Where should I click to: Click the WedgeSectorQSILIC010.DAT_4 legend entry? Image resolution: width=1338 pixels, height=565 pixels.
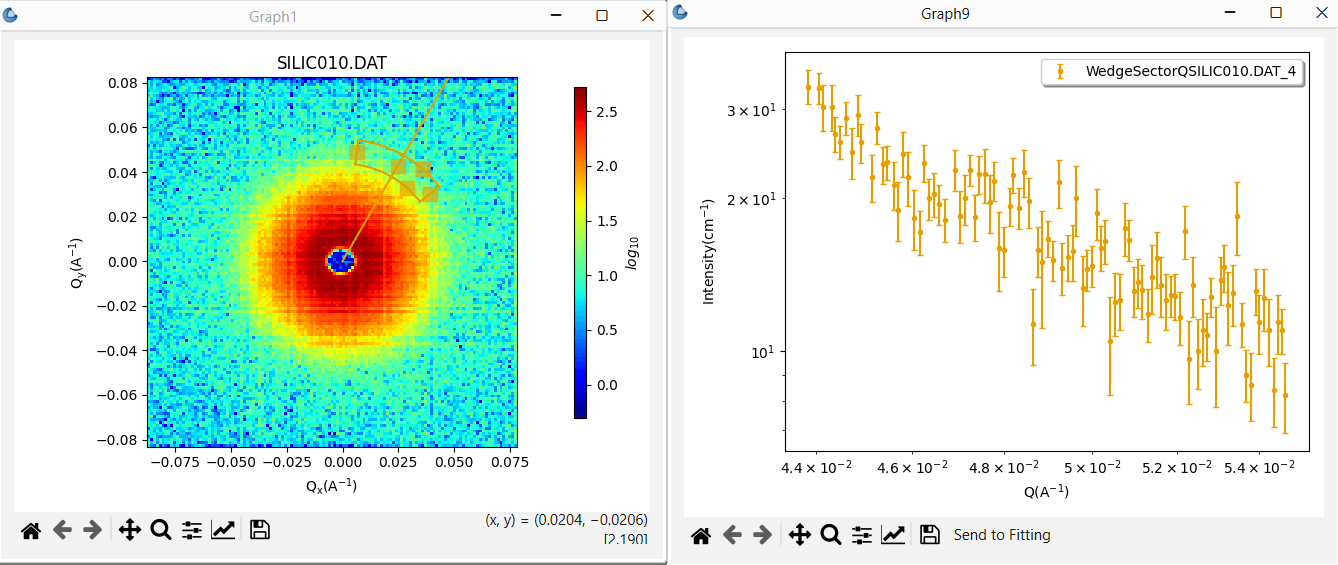click(1172, 71)
